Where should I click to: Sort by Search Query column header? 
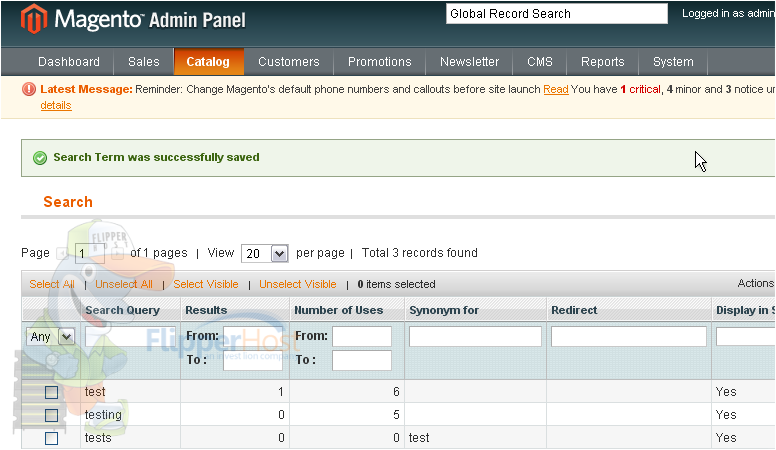point(122,310)
